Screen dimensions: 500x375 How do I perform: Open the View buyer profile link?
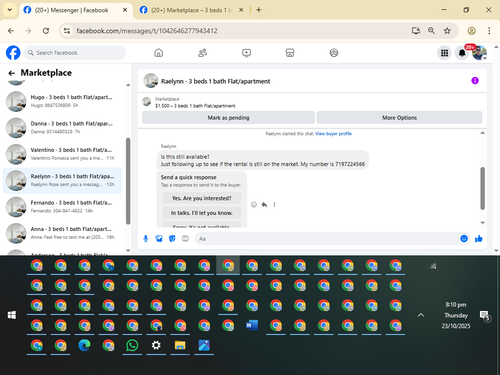click(333, 134)
